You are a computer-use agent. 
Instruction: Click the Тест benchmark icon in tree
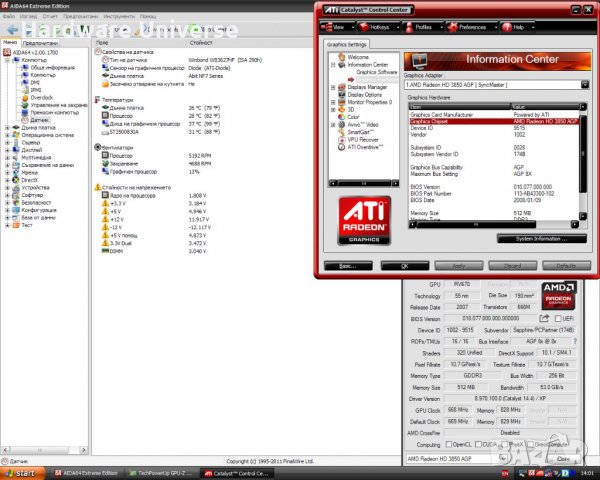(x=16, y=225)
